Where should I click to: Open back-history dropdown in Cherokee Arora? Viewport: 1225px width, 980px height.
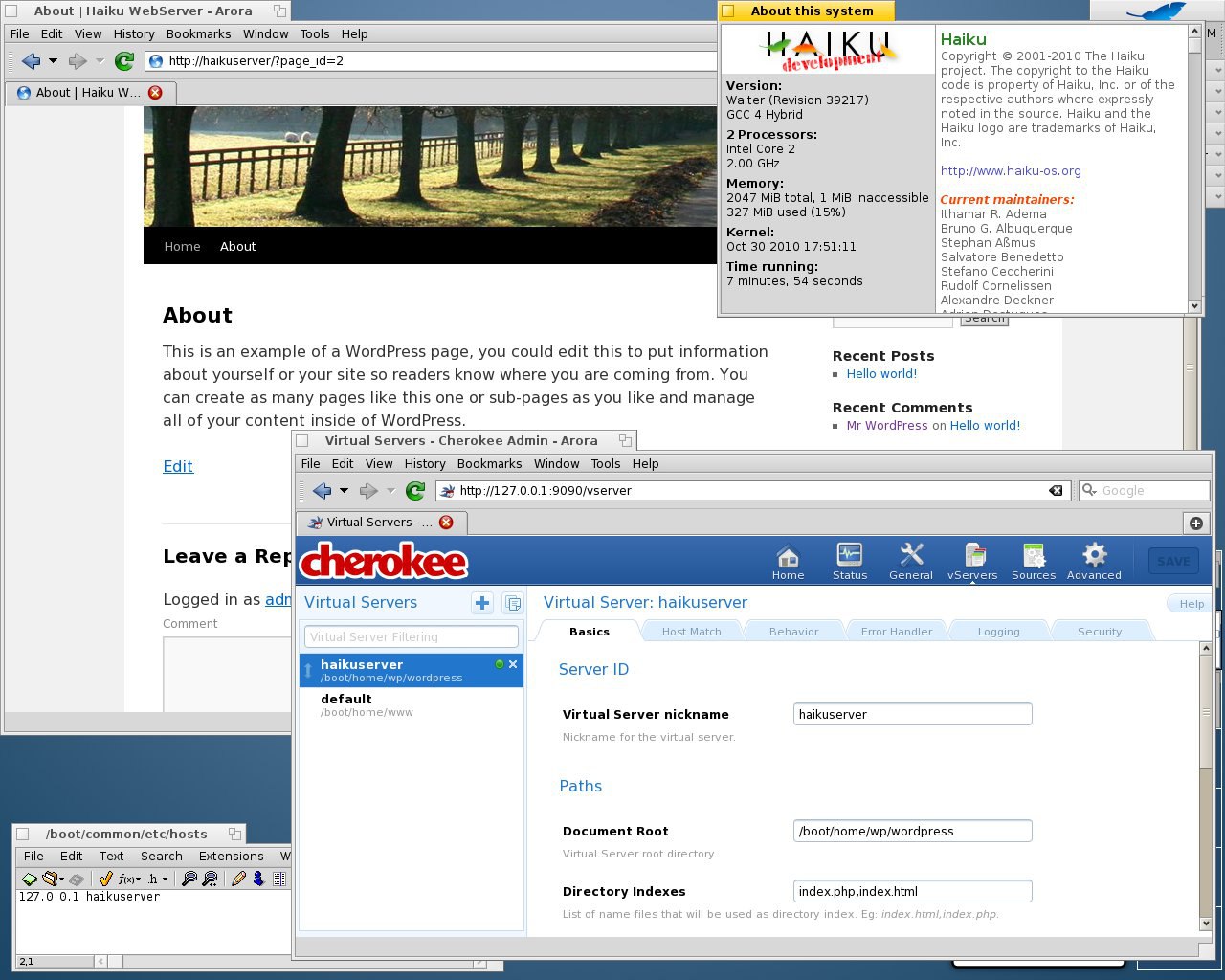[344, 491]
